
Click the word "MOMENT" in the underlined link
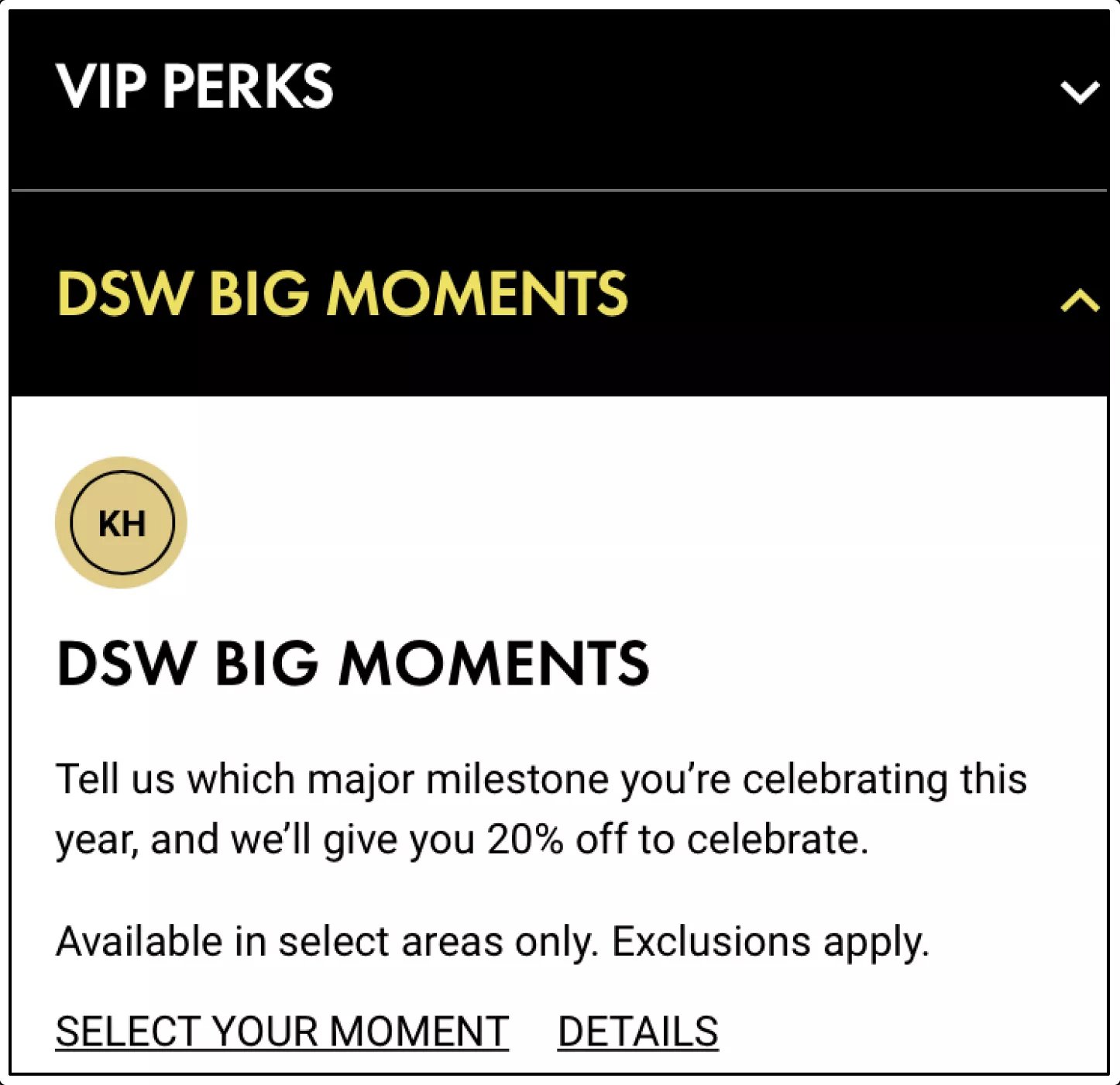[418, 1032]
